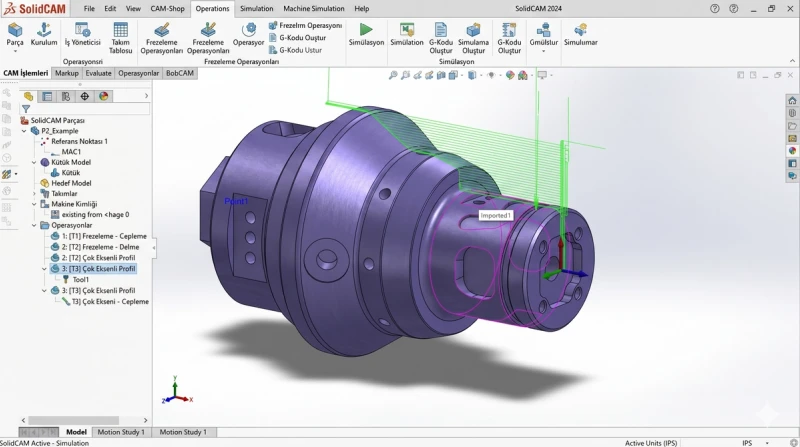
Task: Select MAC1 tree item
Action: coord(66,152)
